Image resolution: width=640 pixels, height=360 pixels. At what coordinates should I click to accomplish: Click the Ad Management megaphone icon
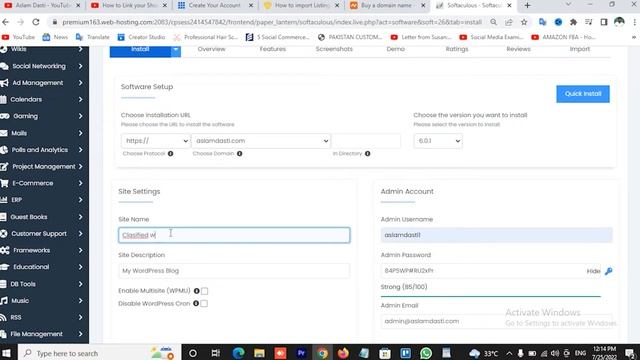[4, 83]
